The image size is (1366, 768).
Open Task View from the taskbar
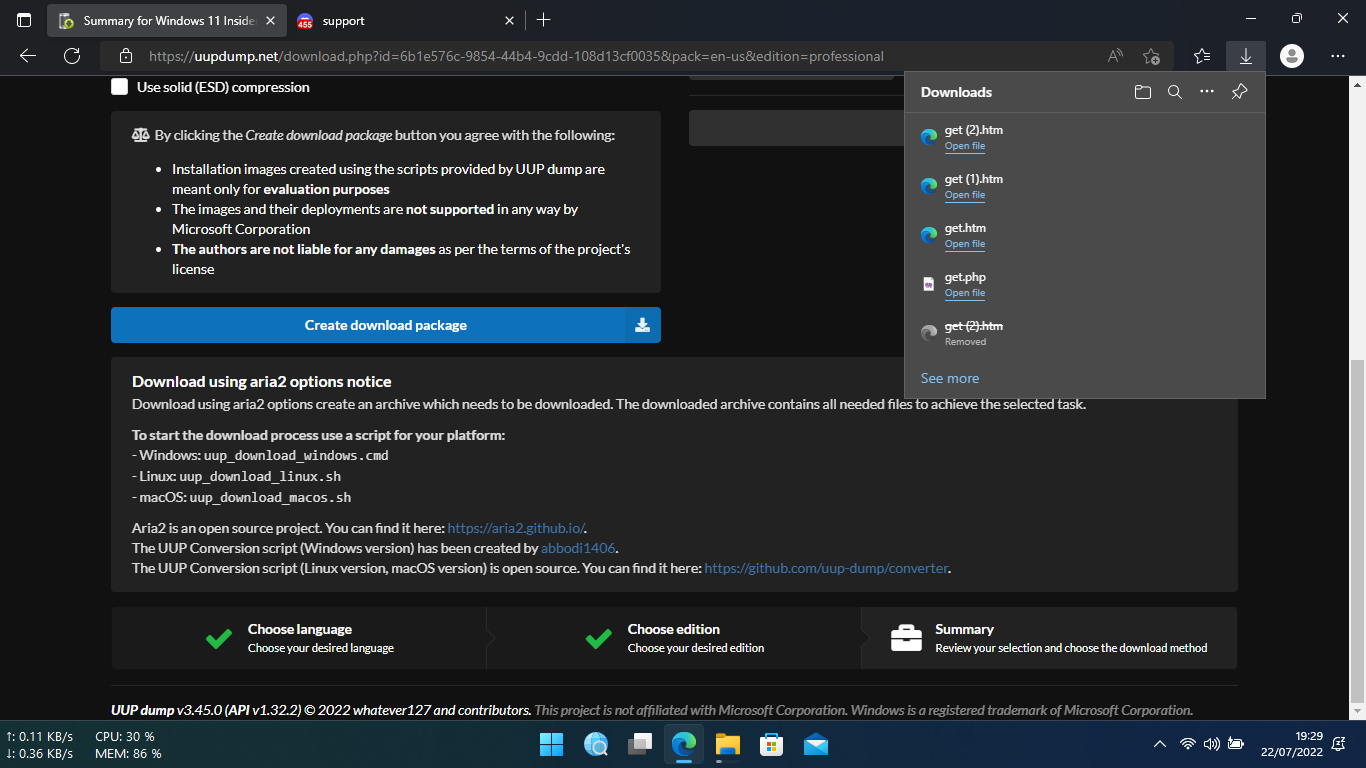tap(640, 744)
